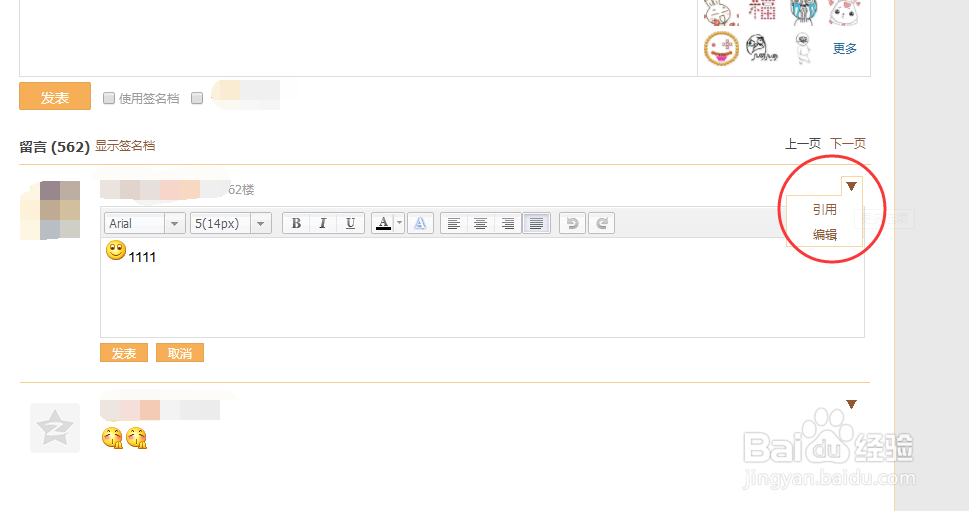Screen dimensions: 969x511
Task: Toggle italic formatting in comment editor
Action: (323, 223)
